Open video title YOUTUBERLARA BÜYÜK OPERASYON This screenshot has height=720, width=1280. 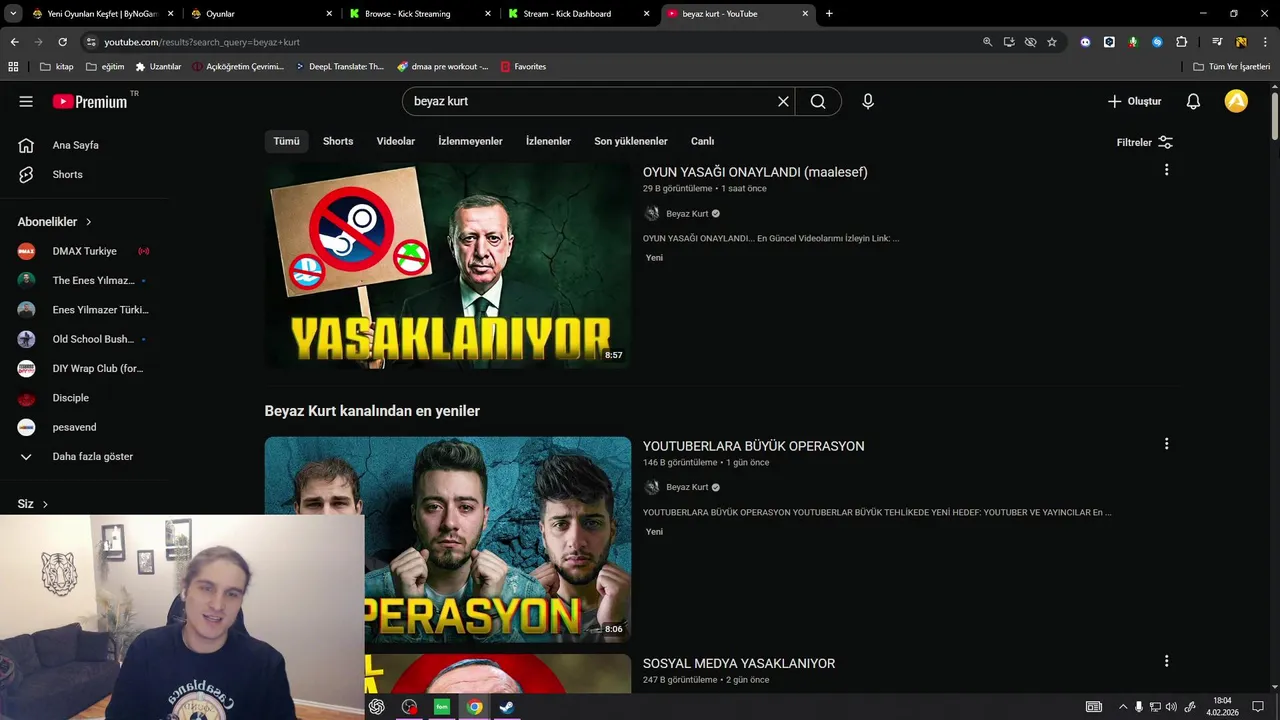(x=753, y=446)
